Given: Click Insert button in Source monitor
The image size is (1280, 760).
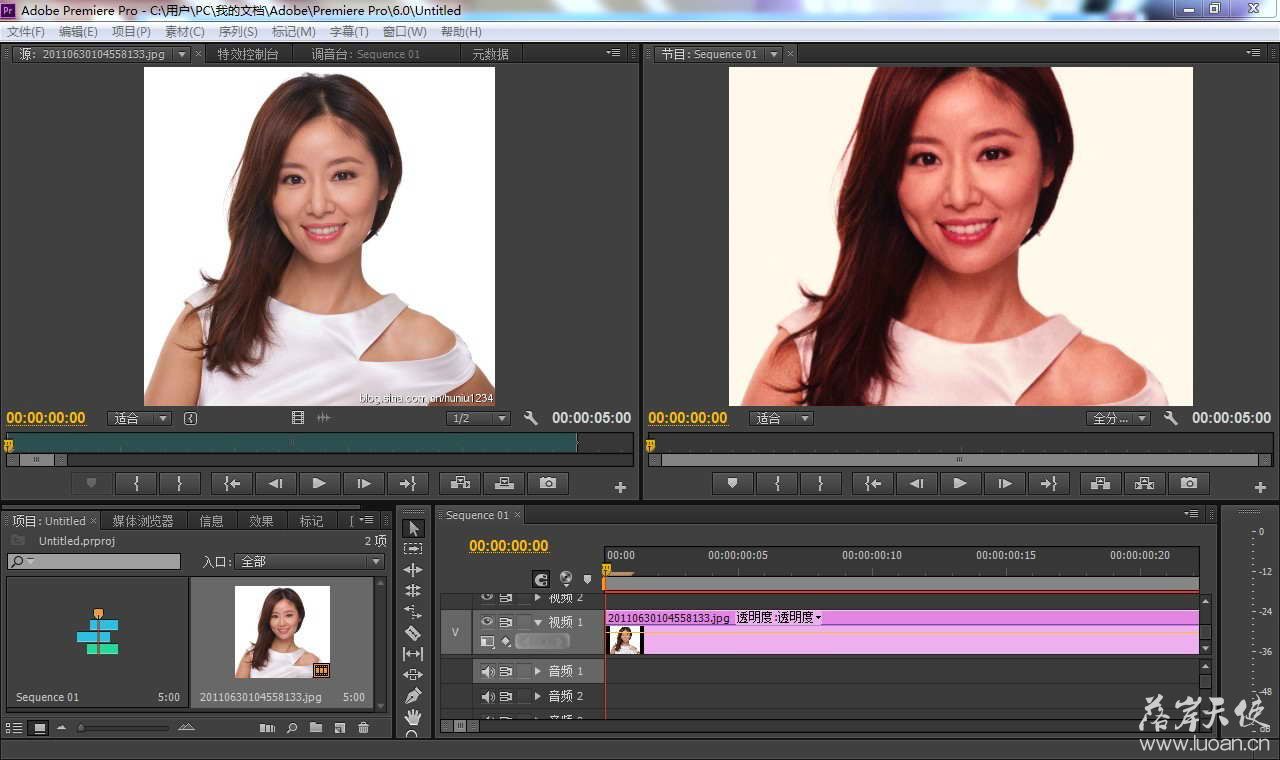Looking at the screenshot, I should click(x=460, y=483).
